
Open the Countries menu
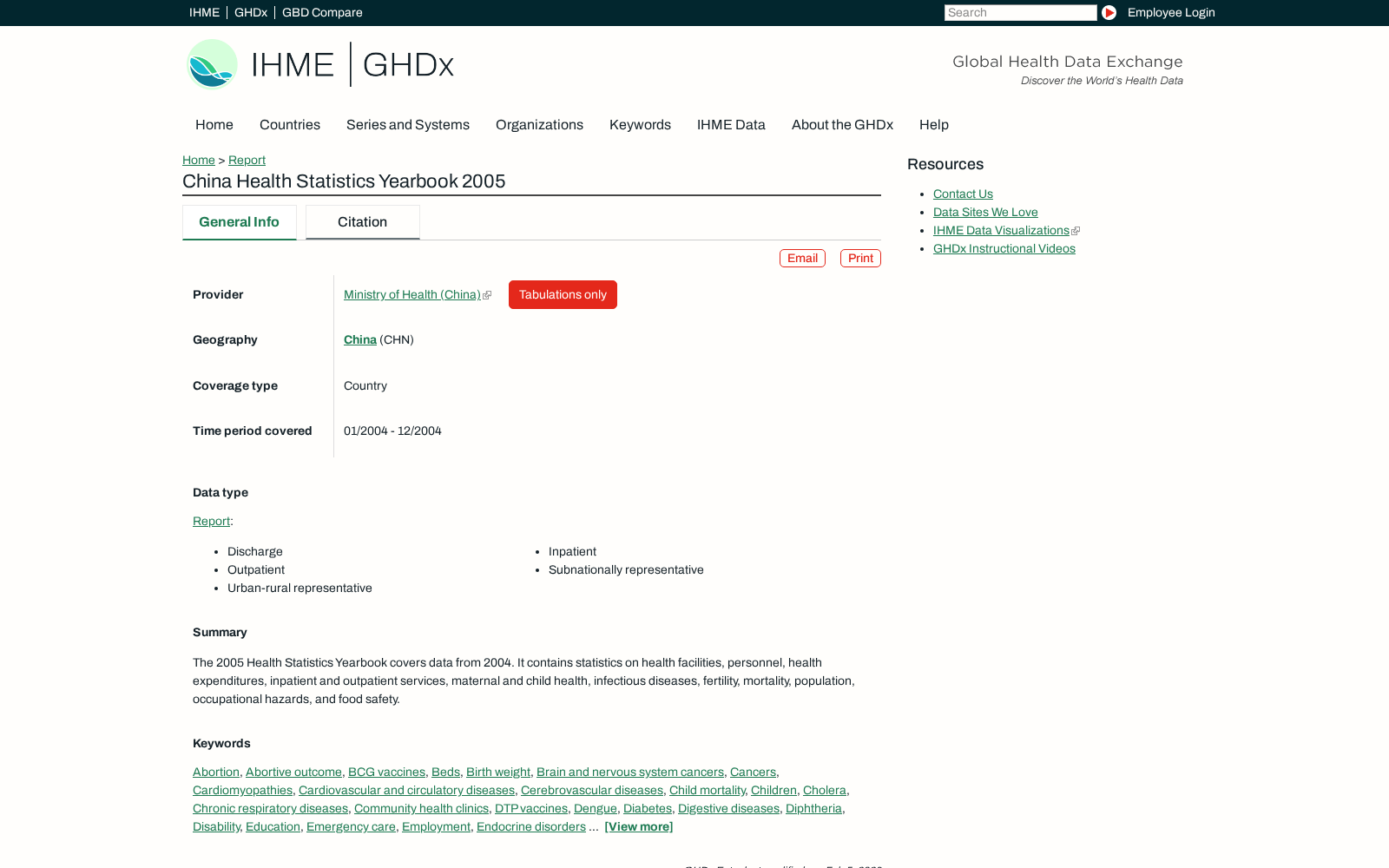pyautogui.click(x=290, y=125)
